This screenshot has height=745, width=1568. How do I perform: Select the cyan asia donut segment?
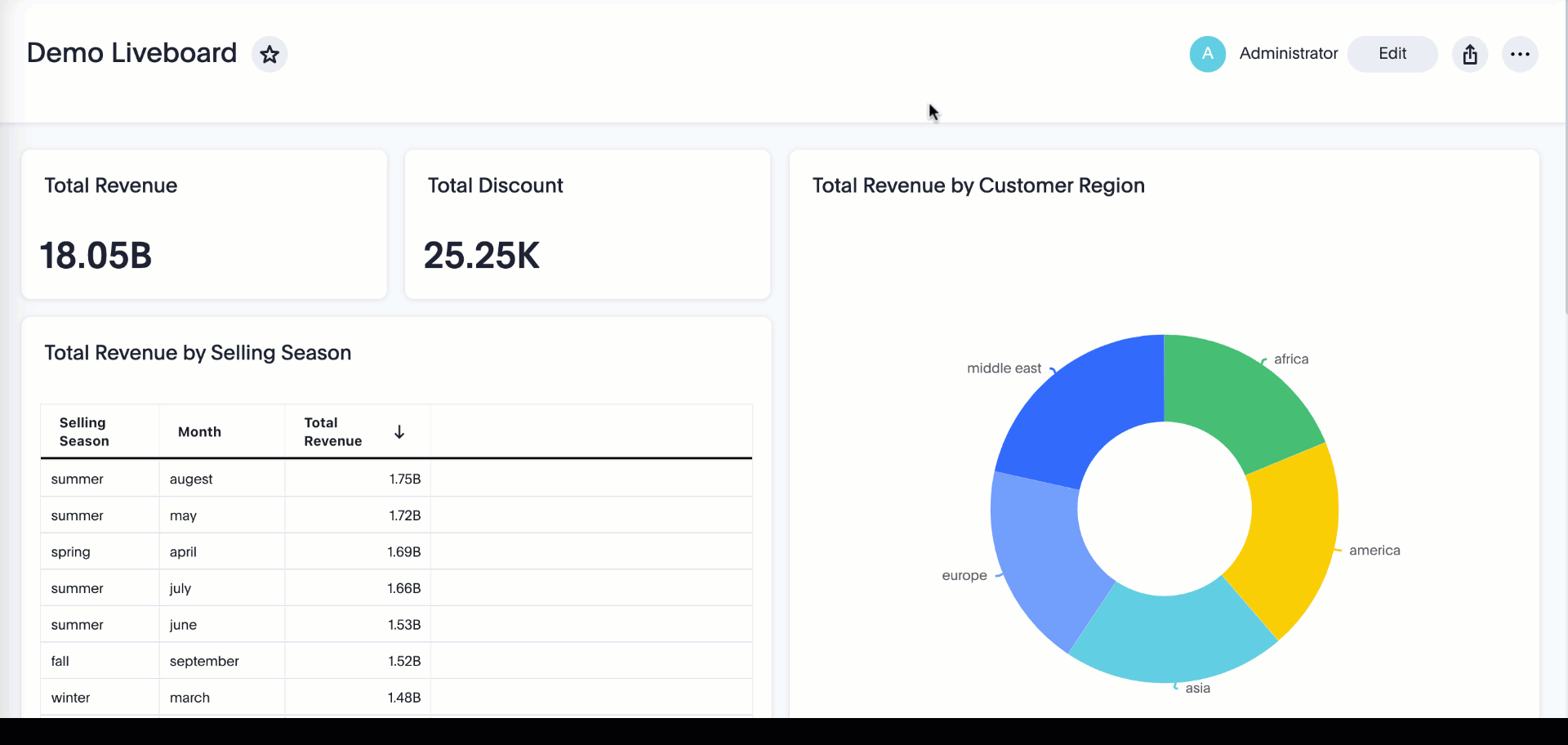point(1172,637)
